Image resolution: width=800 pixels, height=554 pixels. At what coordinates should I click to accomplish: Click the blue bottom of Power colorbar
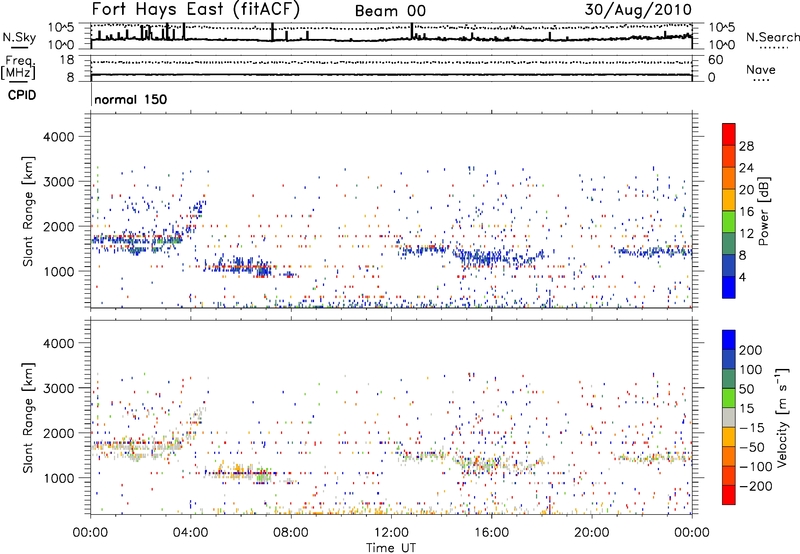coord(729,287)
